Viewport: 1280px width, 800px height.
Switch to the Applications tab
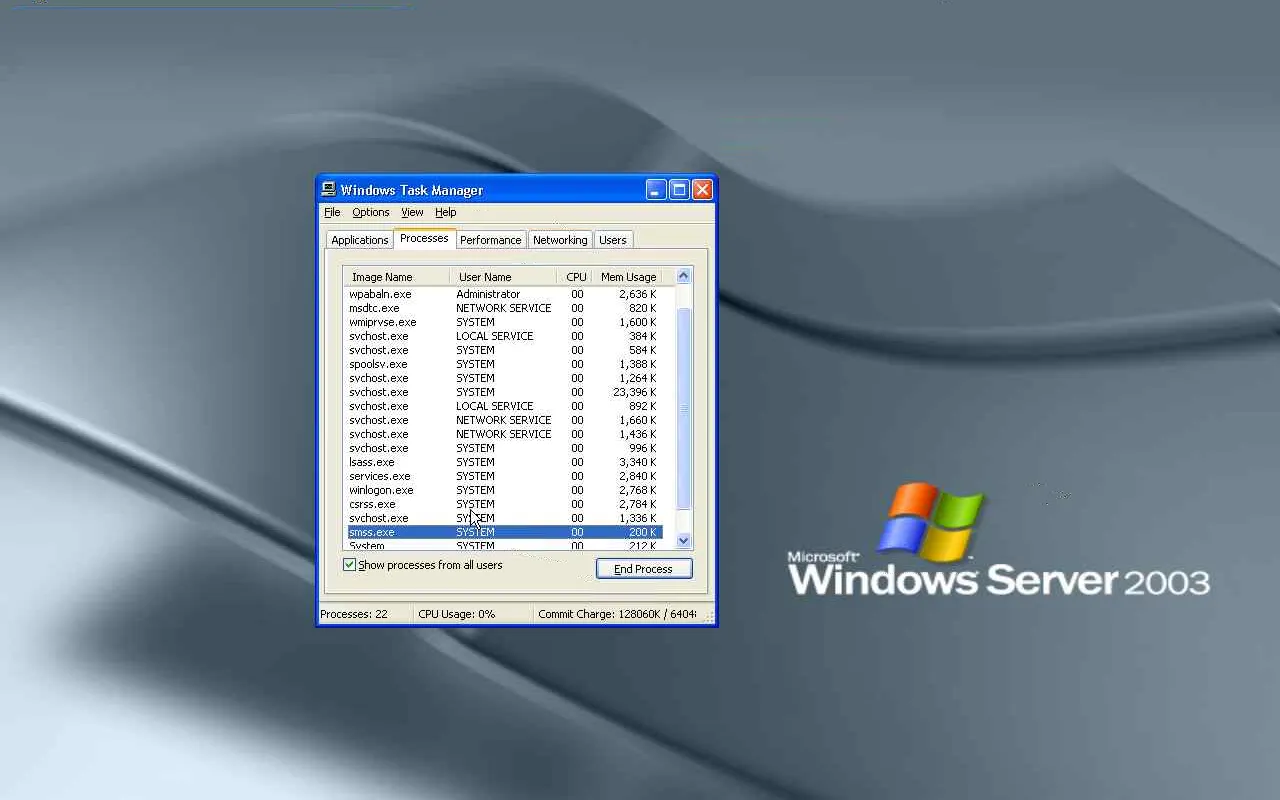point(359,240)
